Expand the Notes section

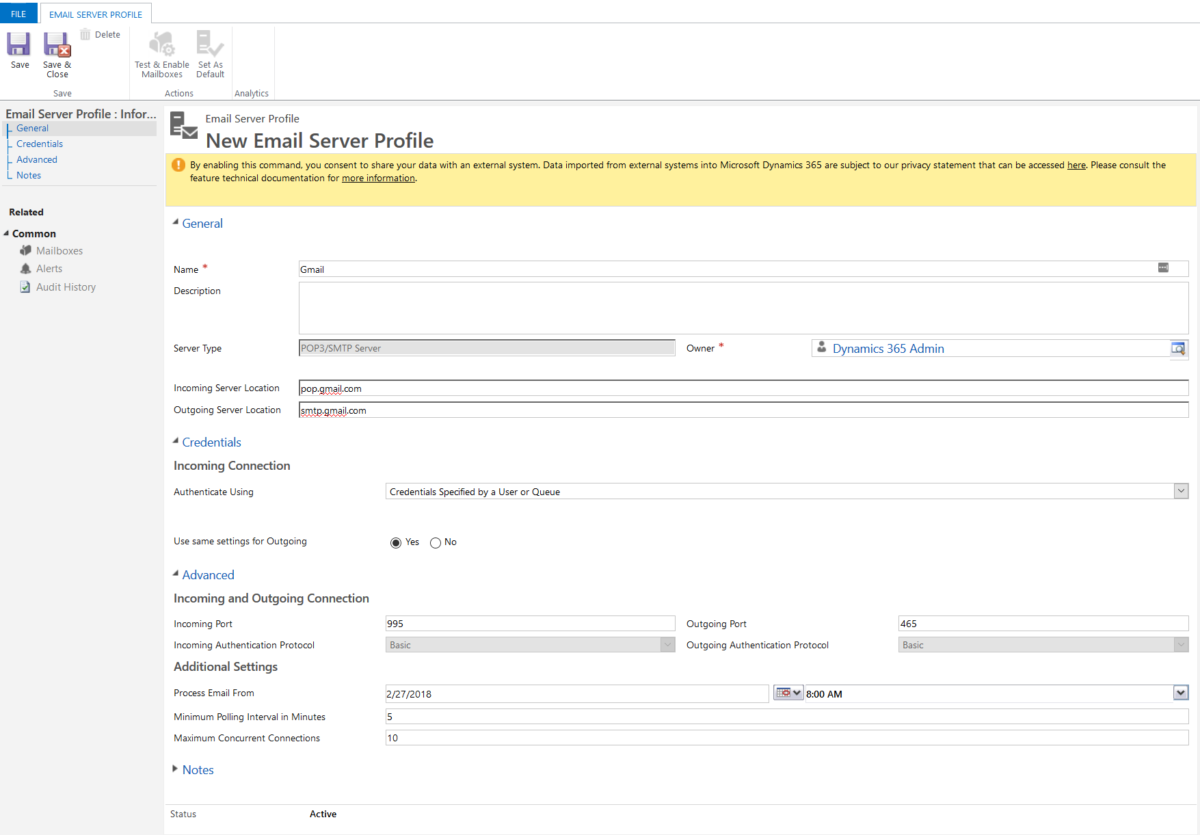[176, 769]
